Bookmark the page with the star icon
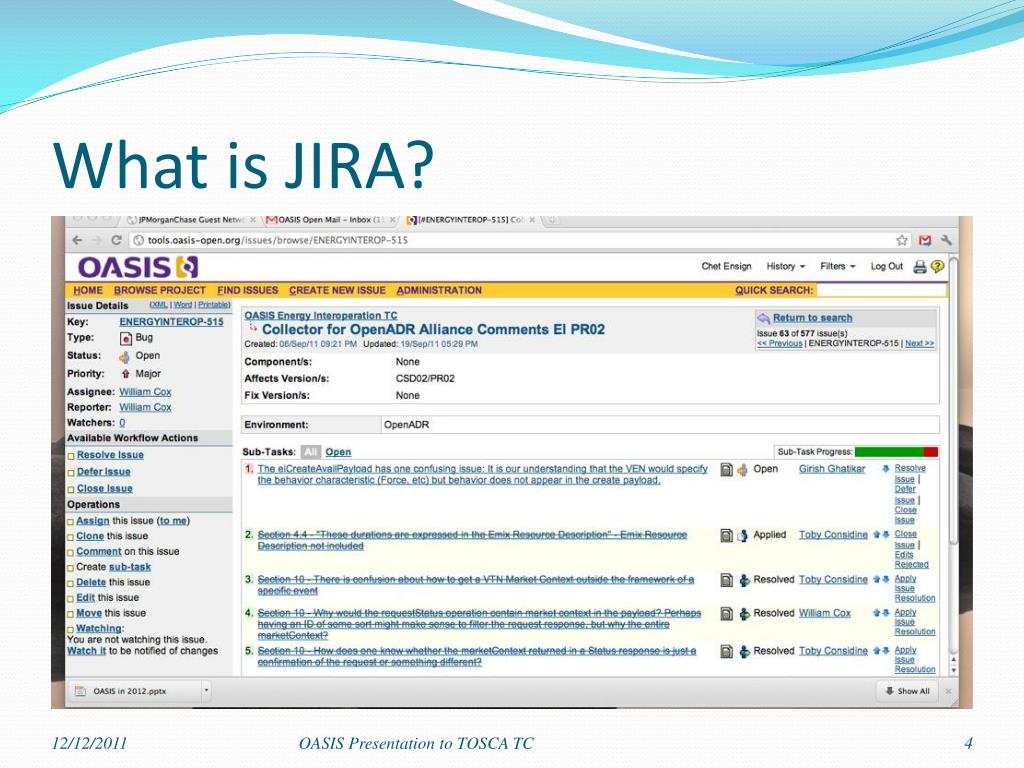 902,240
